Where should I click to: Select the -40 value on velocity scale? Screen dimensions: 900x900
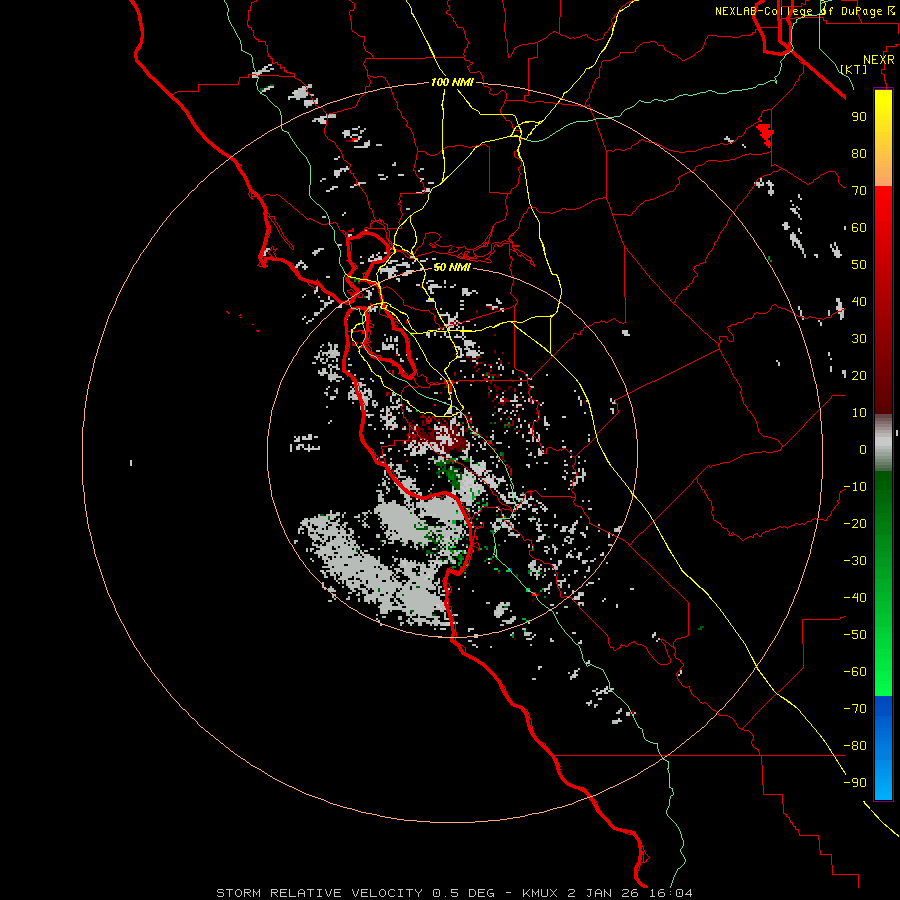pos(855,598)
